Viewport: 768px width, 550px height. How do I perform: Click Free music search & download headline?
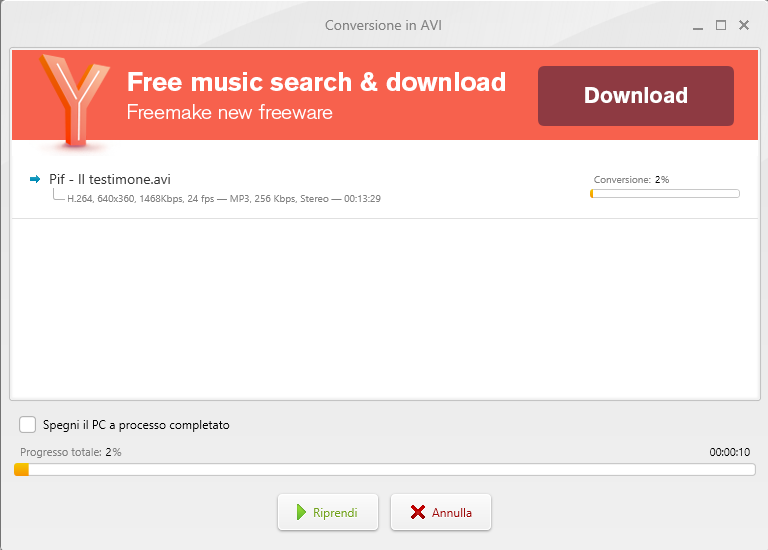tap(316, 82)
